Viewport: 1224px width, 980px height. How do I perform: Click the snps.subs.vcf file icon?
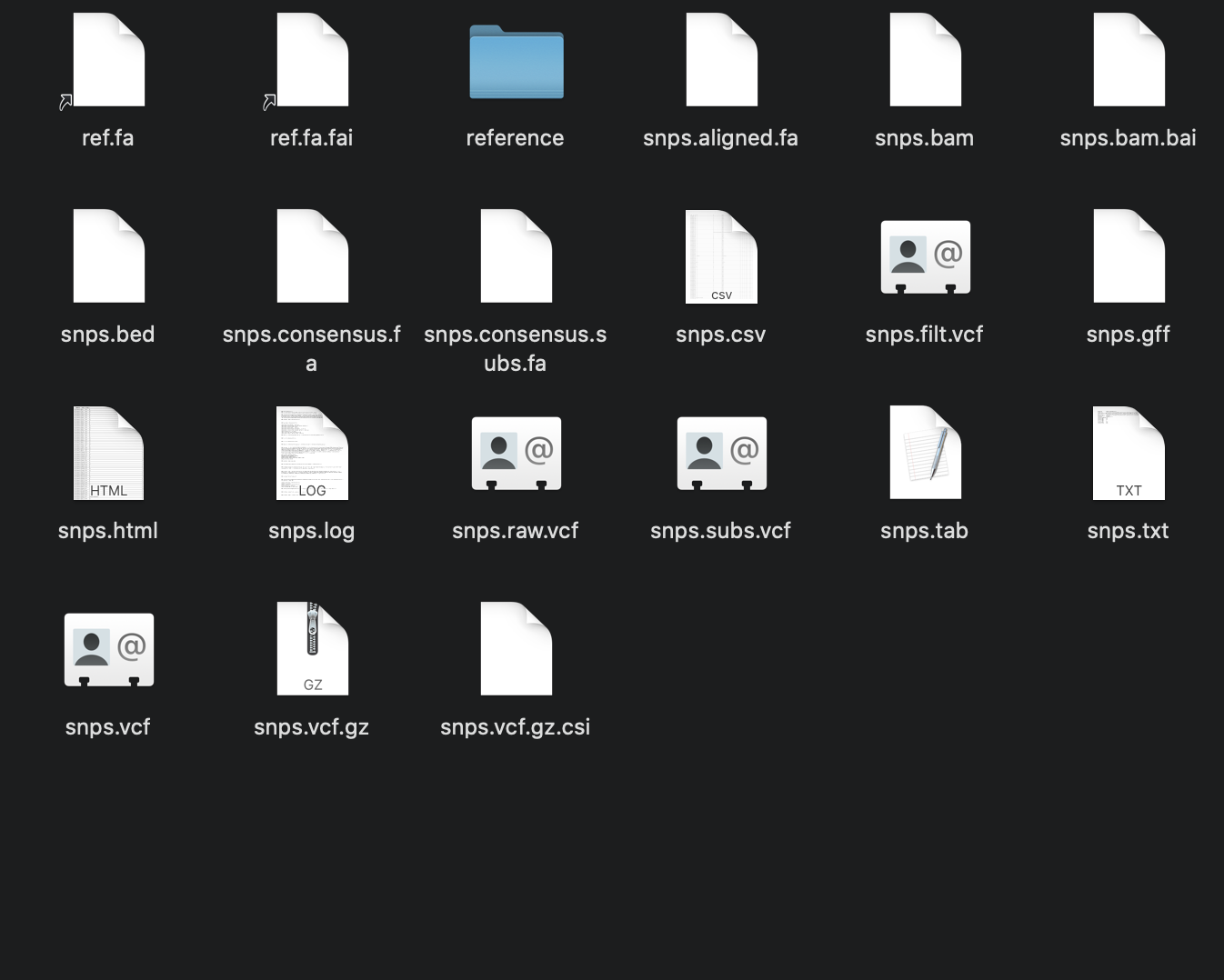tap(720, 453)
